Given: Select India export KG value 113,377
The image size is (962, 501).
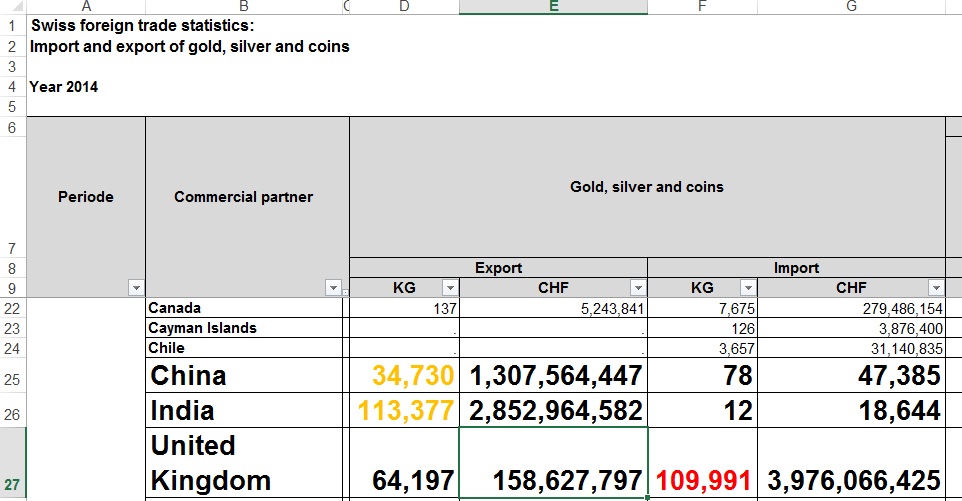Looking at the screenshot, I should 413,411.
